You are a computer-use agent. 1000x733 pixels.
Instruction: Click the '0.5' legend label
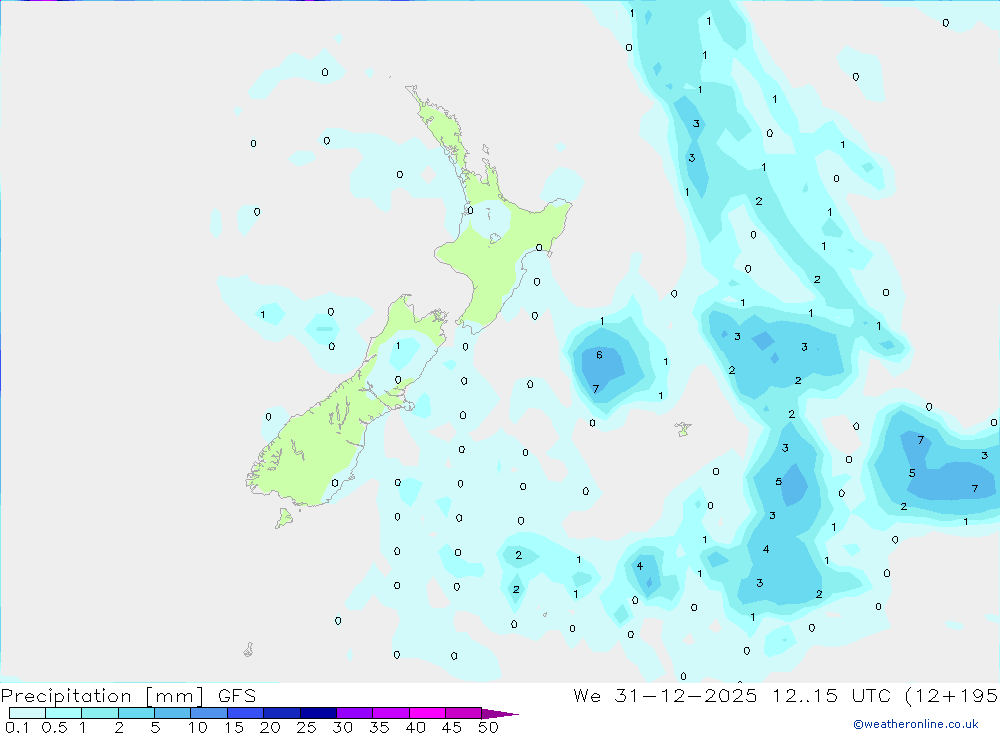[54, 727]
